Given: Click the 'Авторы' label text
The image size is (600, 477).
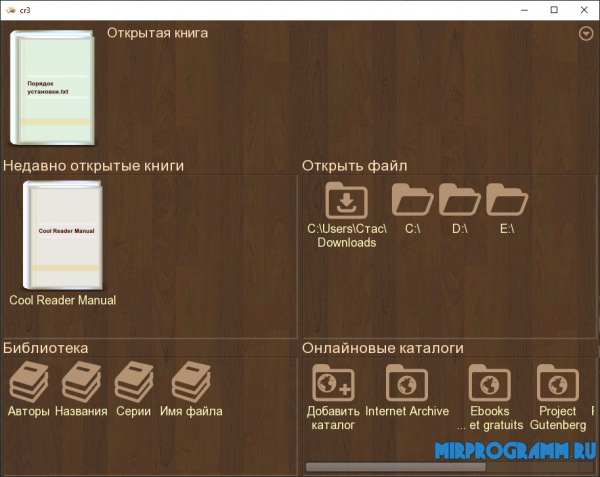Looking at the screenshot, I should point(29,412).
